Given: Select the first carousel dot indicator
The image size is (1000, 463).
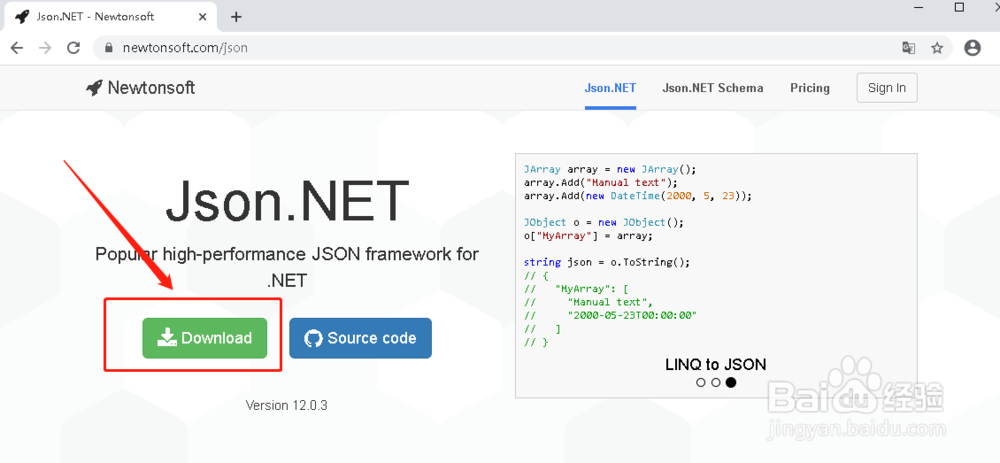Looking at the screenshot, I should pos(701,383).
